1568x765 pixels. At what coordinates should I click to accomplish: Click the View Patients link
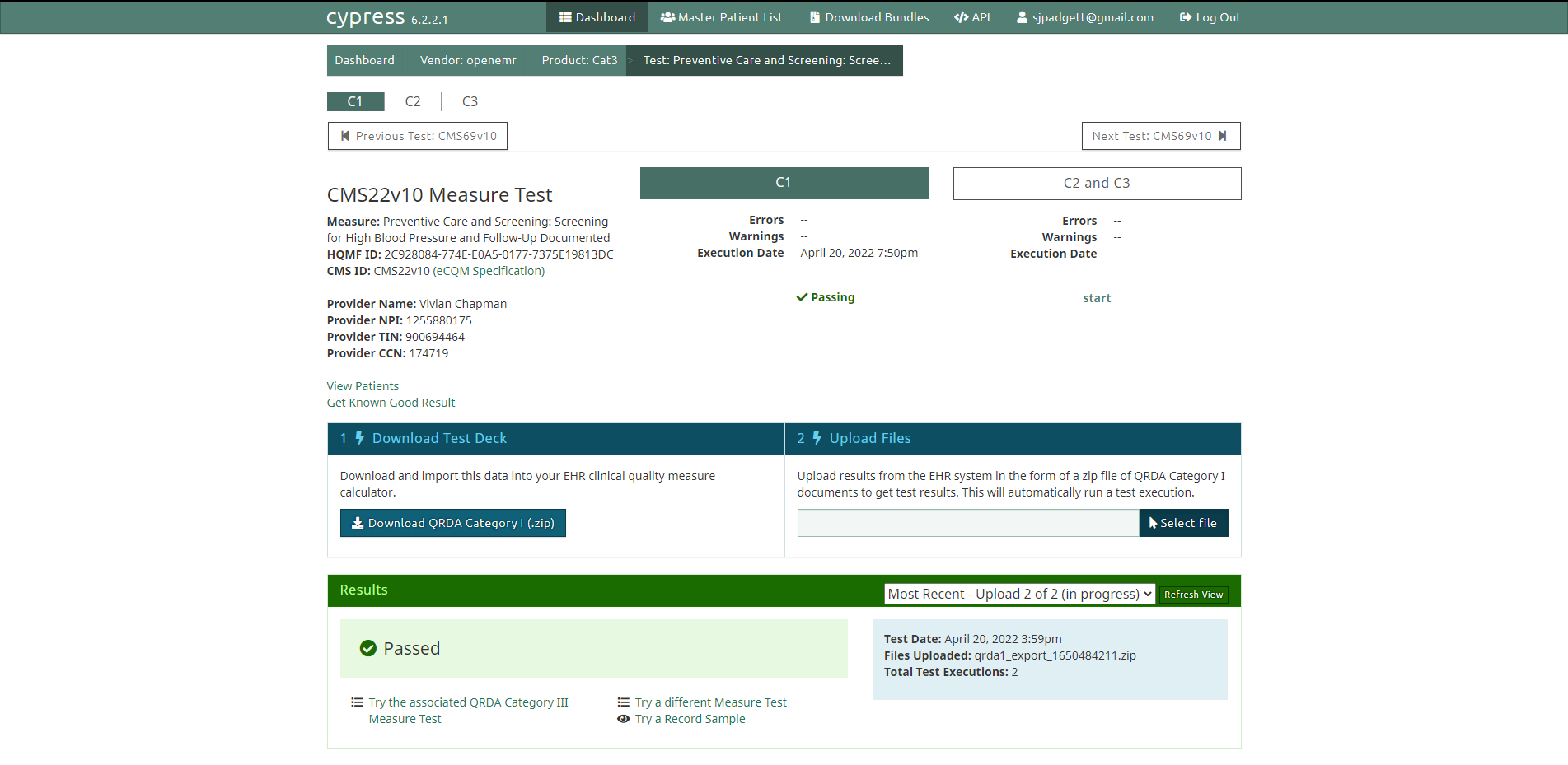(363, 385)
